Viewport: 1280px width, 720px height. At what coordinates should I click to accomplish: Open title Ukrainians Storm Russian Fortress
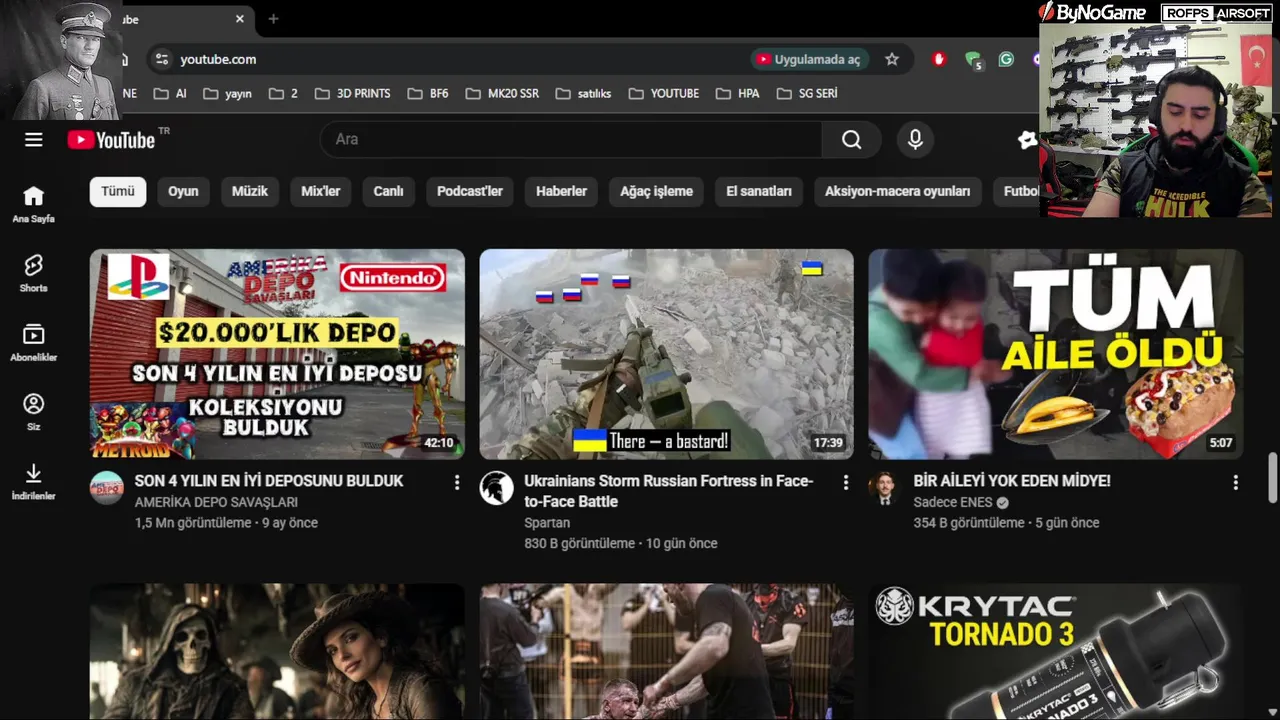(669, 491)
